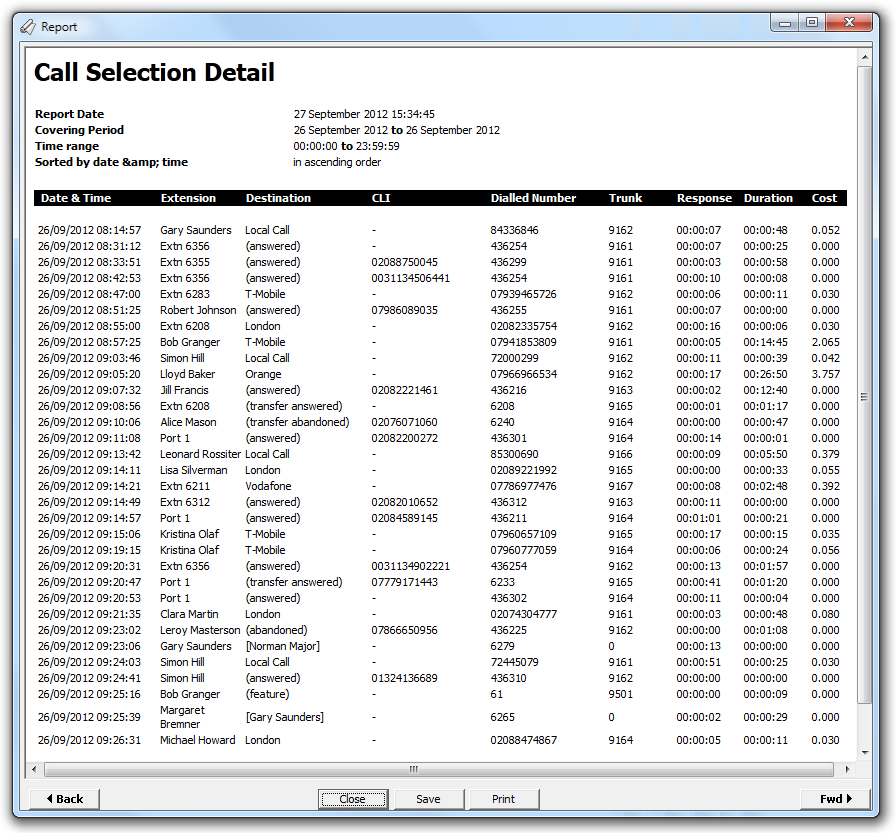This screenshot has height=833, width=896.
Task: Click dialled number 84336846
Action: tap(514, 230)
